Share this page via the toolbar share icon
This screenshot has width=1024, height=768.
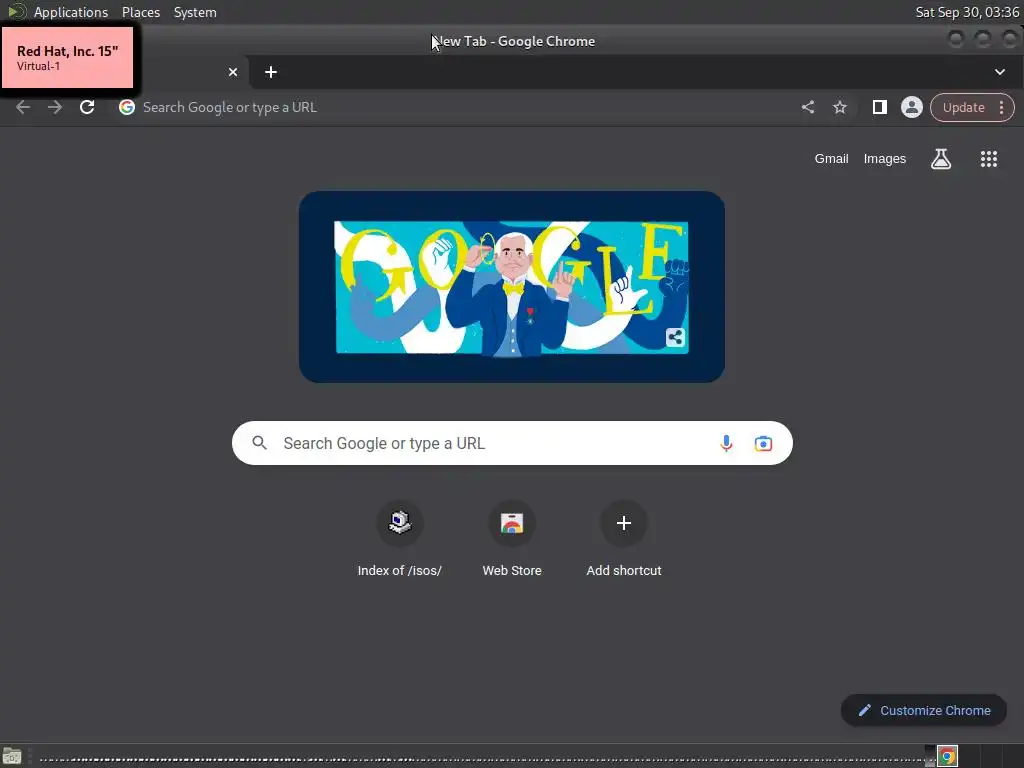[x=808, y=107]
